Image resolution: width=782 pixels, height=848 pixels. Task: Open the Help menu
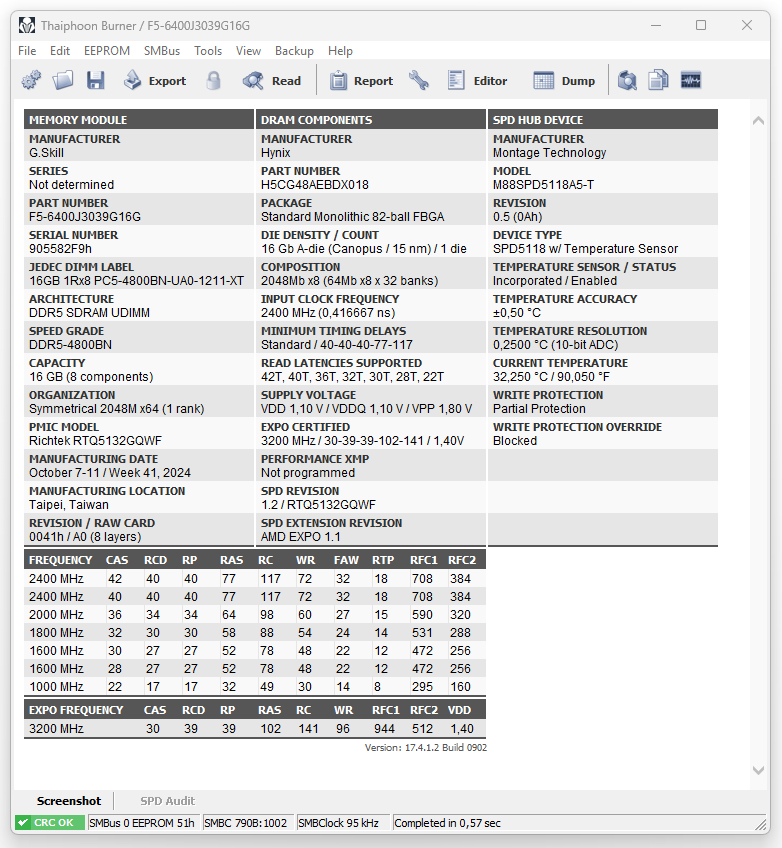[x=340, y=51]
